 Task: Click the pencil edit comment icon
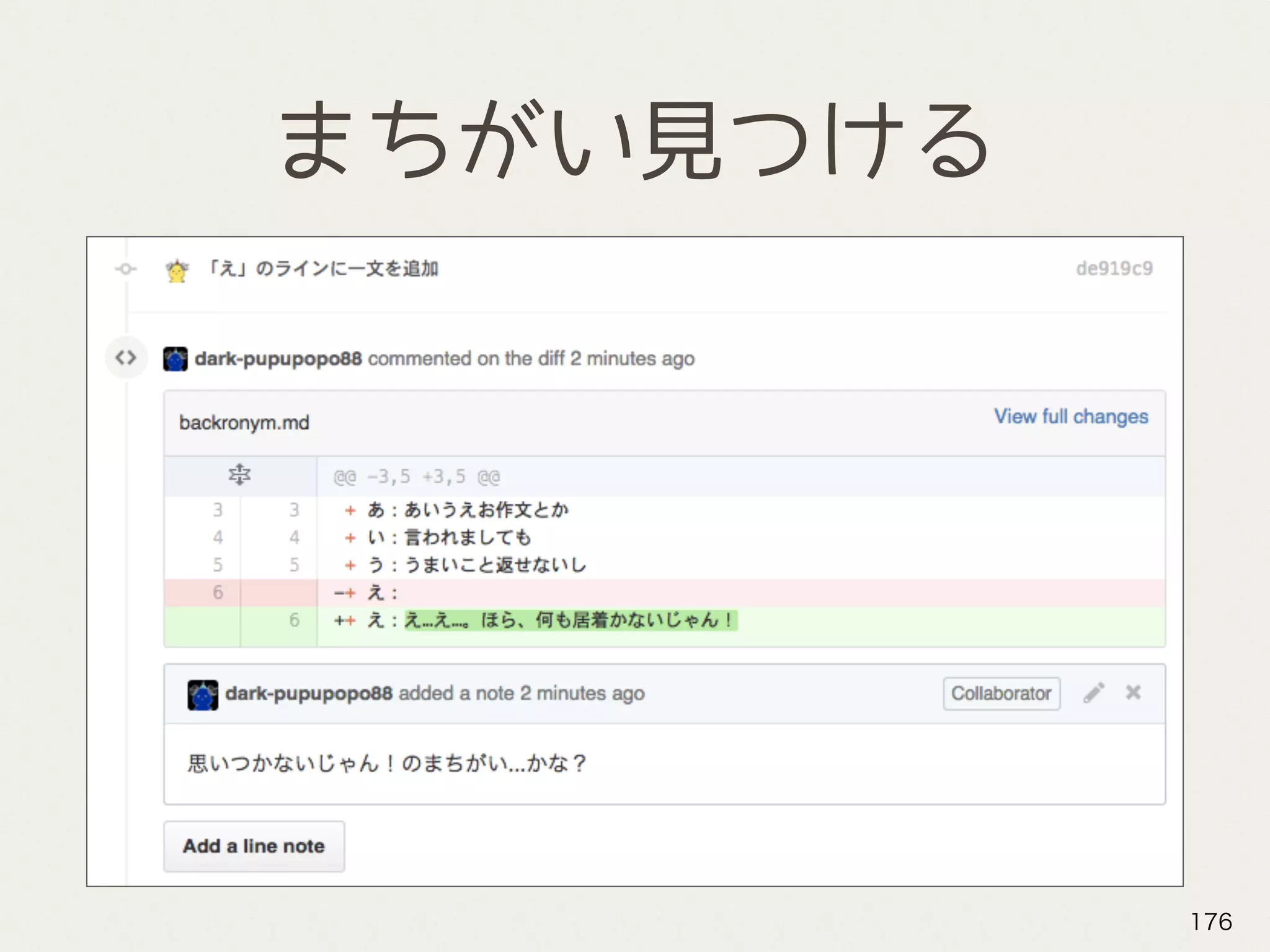[1094, 693]
